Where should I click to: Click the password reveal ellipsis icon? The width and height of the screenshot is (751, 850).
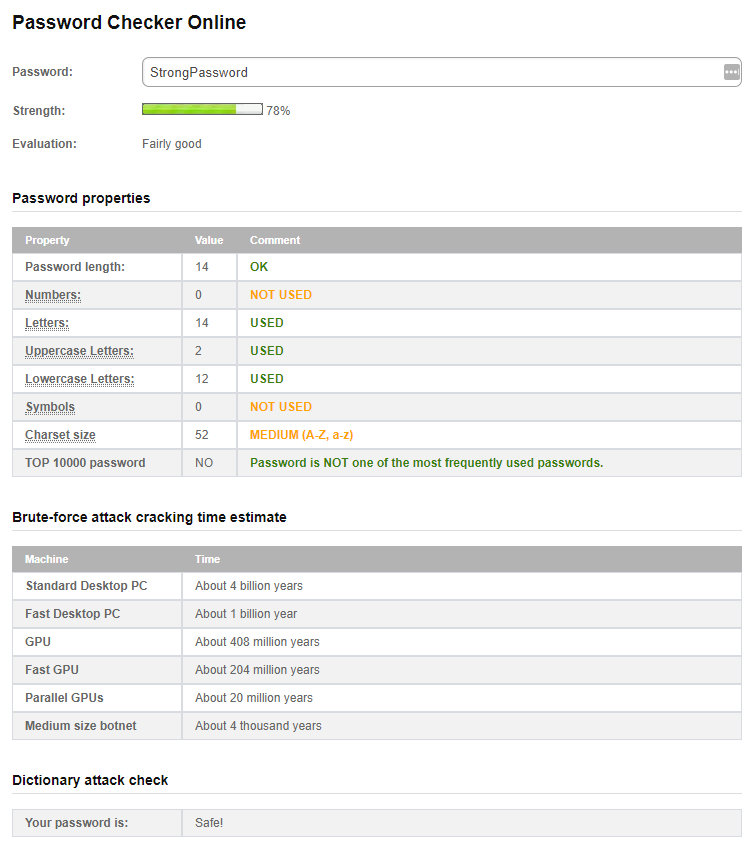[732, 71]
